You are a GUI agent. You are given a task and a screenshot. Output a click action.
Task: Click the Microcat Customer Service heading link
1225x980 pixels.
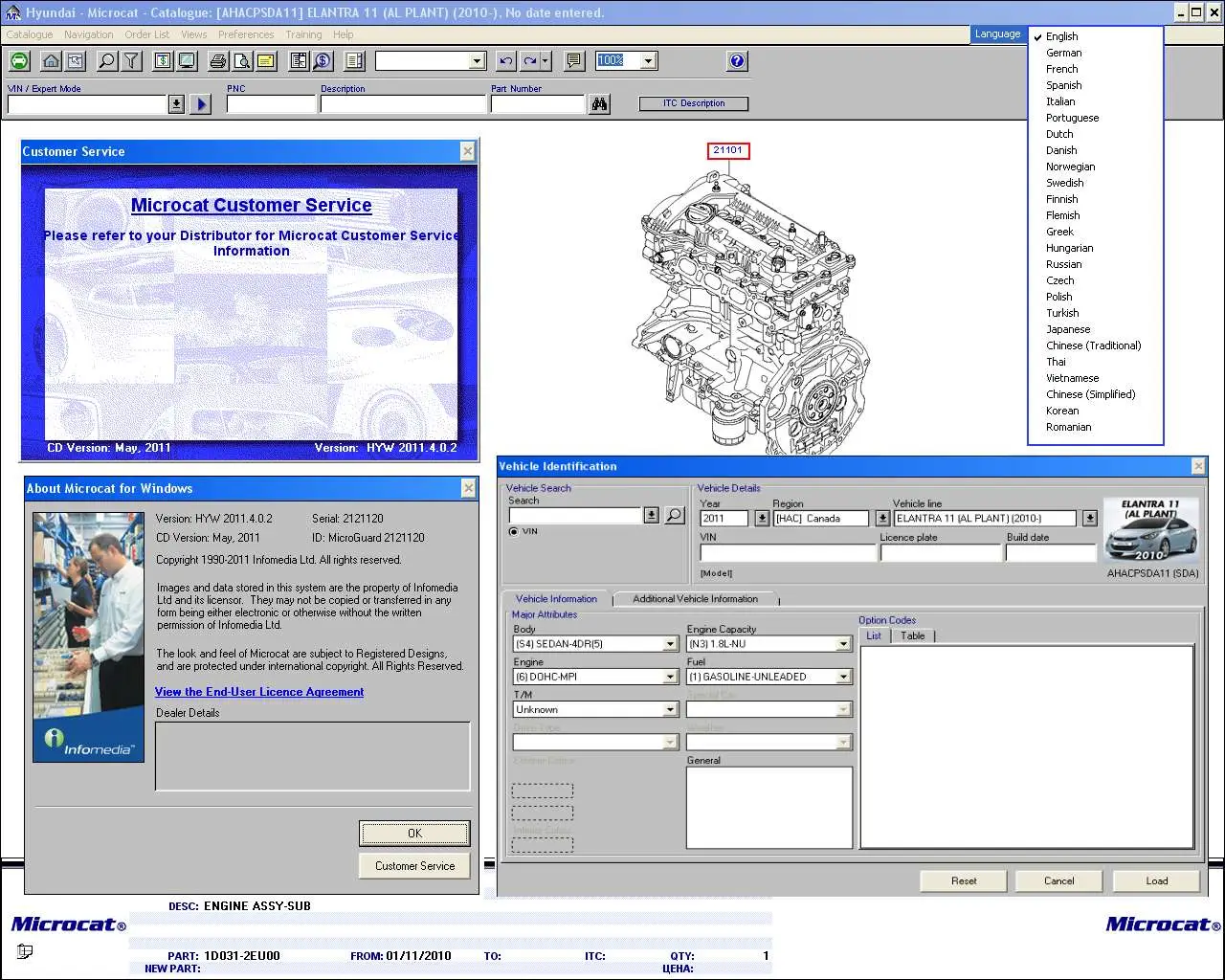252,205
